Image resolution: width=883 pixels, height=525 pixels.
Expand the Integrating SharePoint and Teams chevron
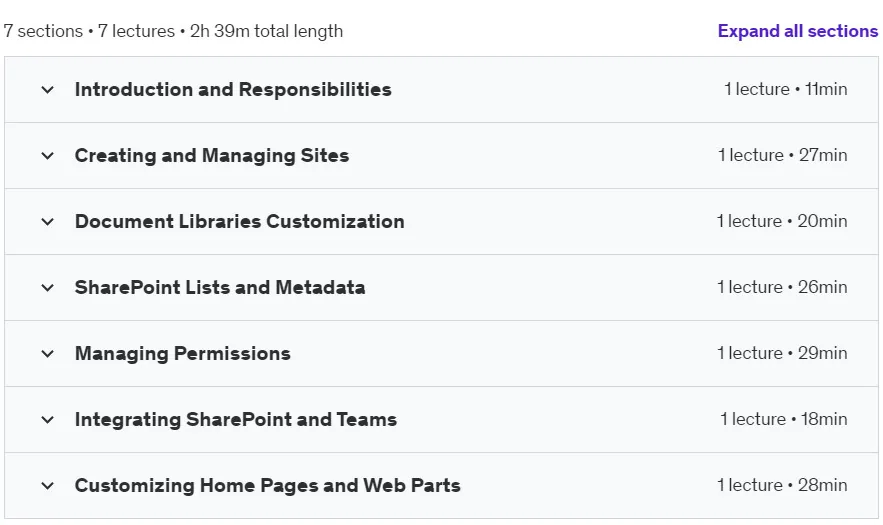[48, 420]
